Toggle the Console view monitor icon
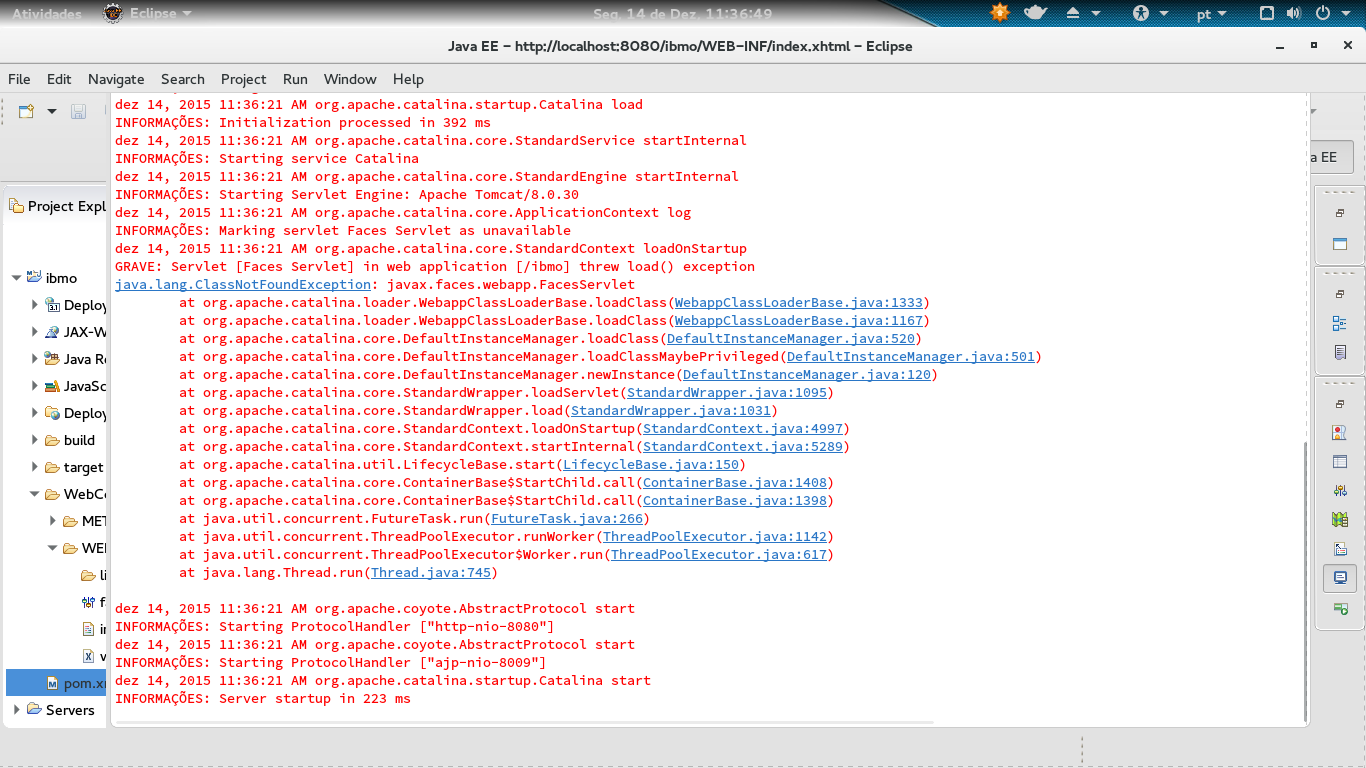This screenshot has width=1366, height=768. [1340, 578]
